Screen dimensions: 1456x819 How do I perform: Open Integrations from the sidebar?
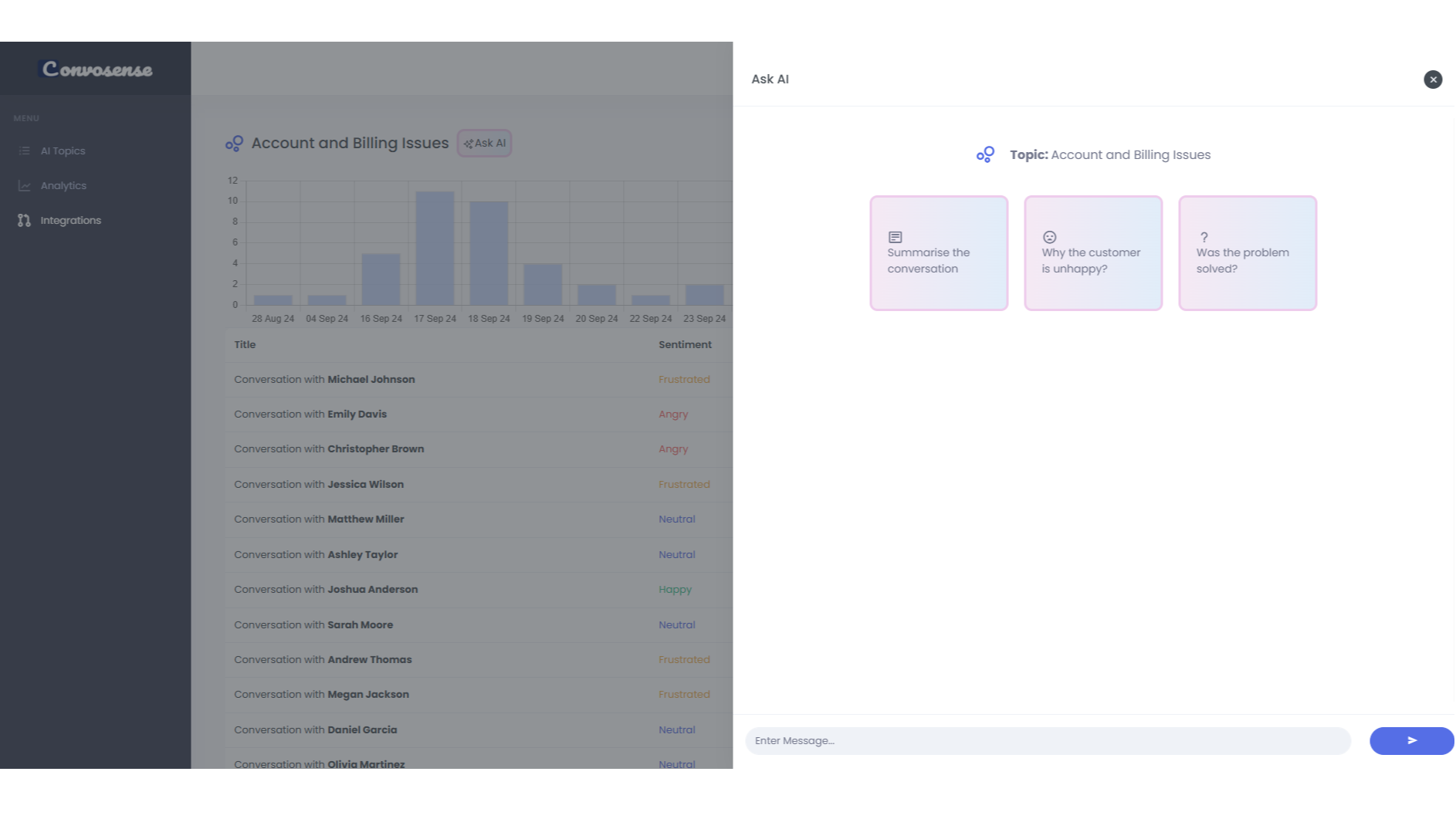pos(70,221)
